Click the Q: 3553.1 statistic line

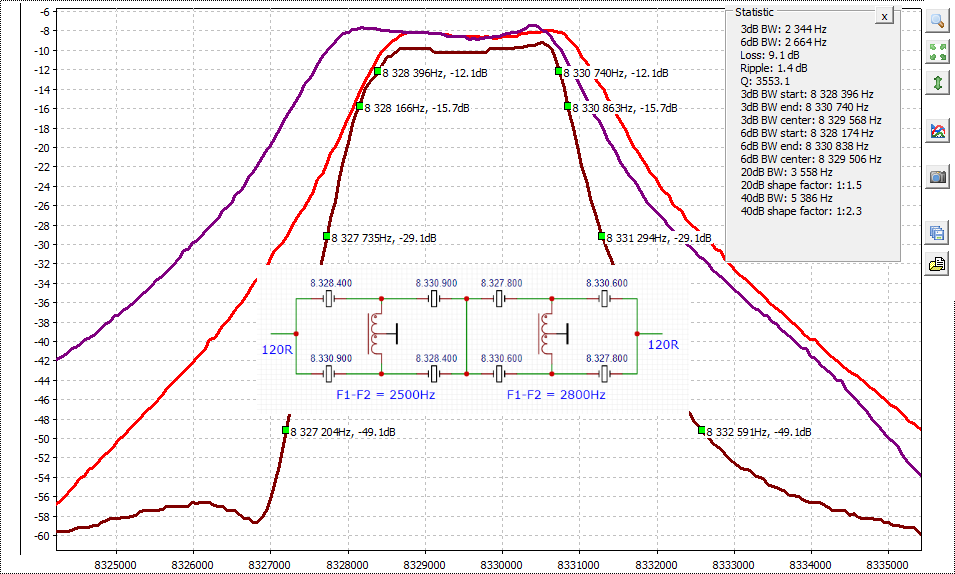pos(765,81)
